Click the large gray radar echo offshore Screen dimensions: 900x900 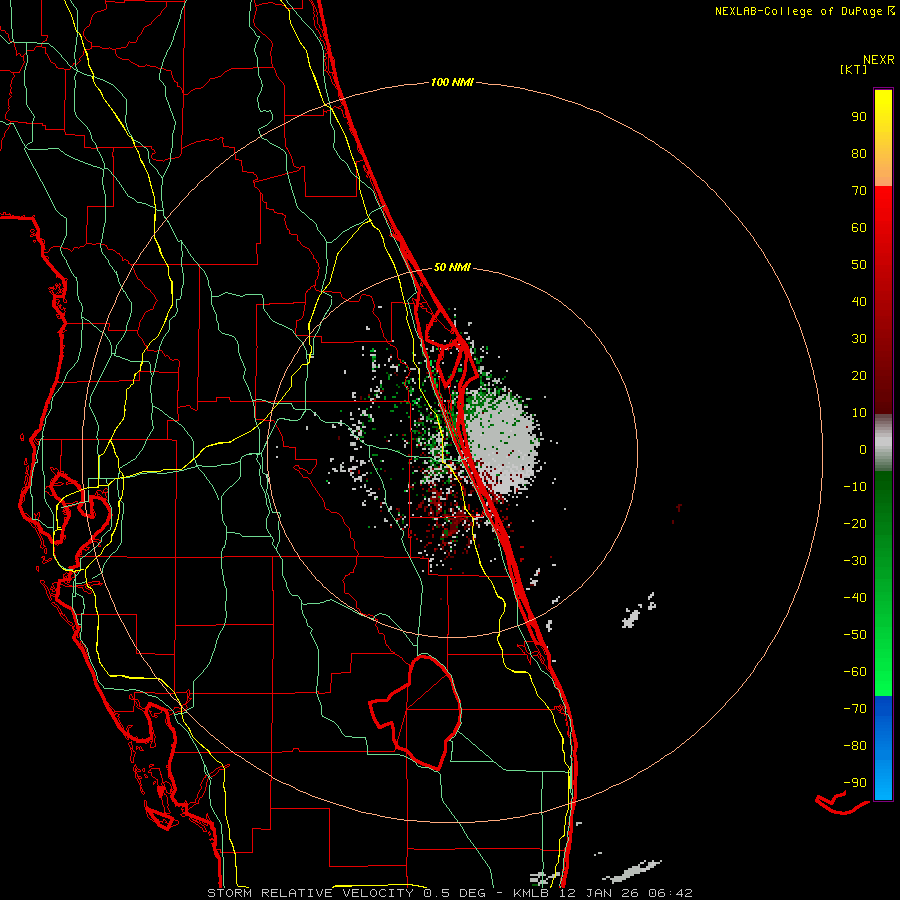pos(501,442)
